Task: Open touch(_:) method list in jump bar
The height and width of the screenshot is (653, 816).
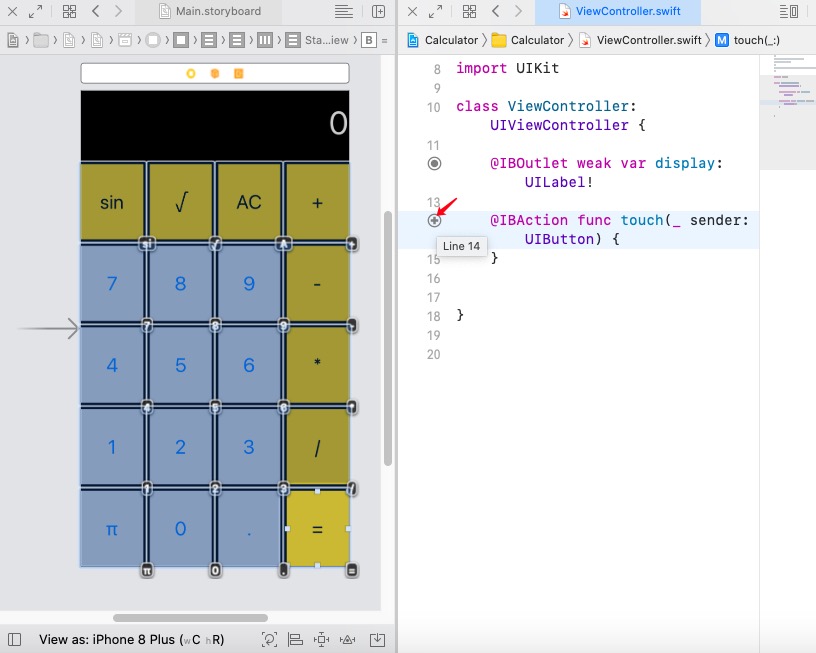Action: [x=747, y=40]
